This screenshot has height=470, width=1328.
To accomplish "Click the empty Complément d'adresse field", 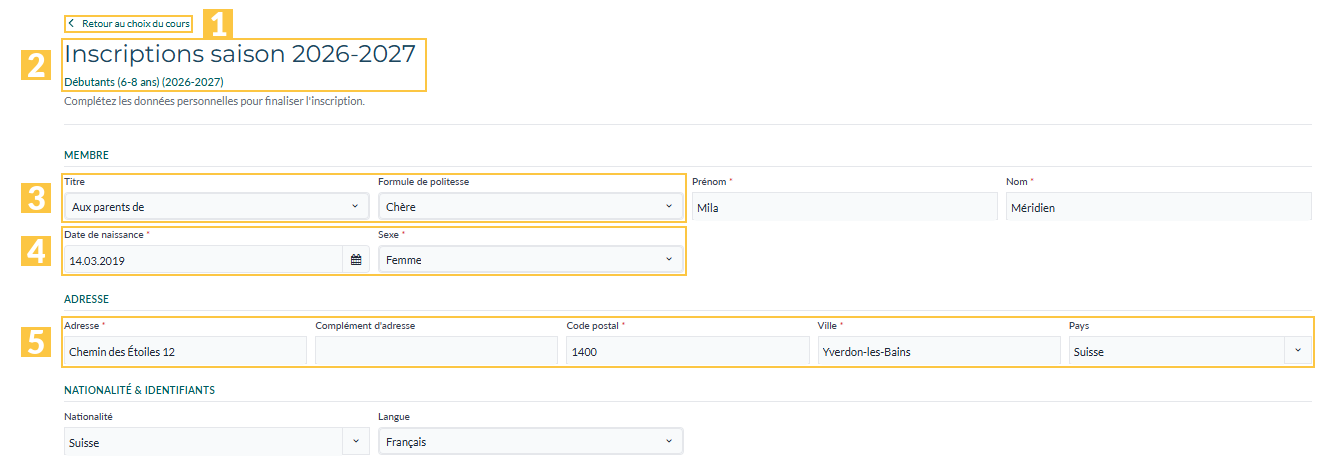I will click(x=436, y=351).
